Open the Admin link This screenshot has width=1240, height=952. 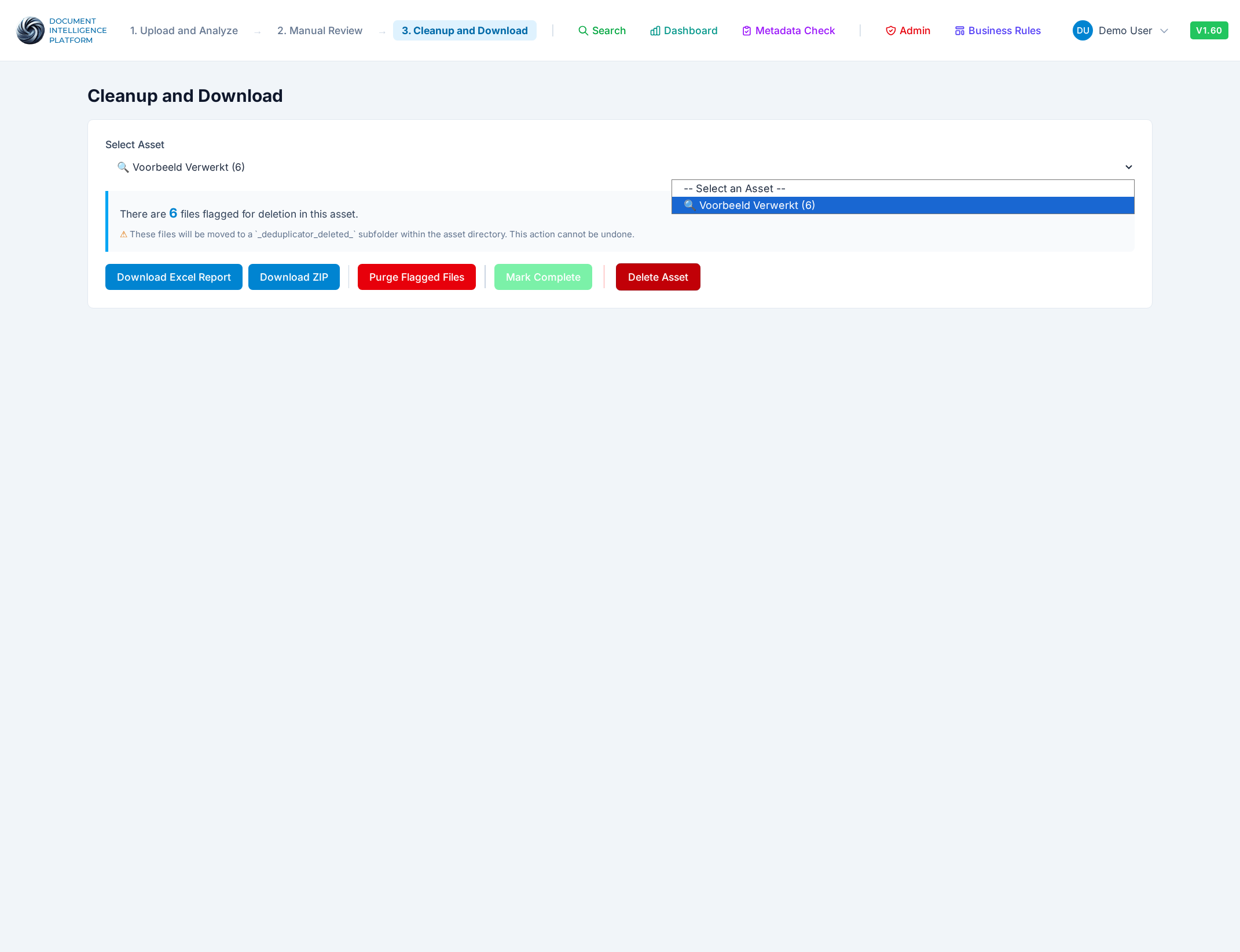point(907,31)
